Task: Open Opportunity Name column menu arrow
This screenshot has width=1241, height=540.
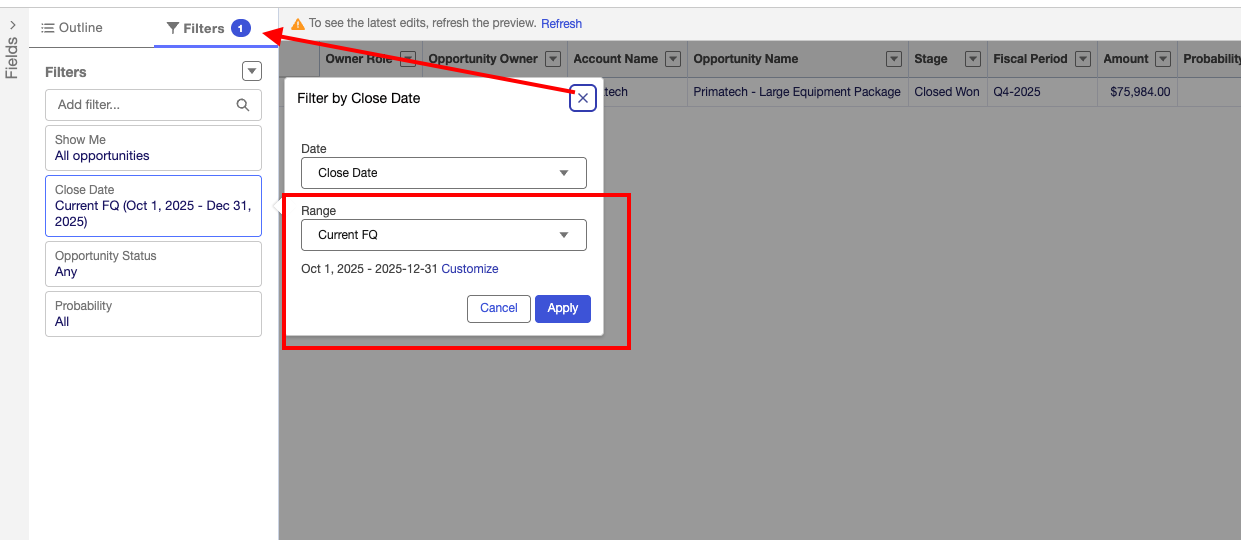Action: pos(894,59)
